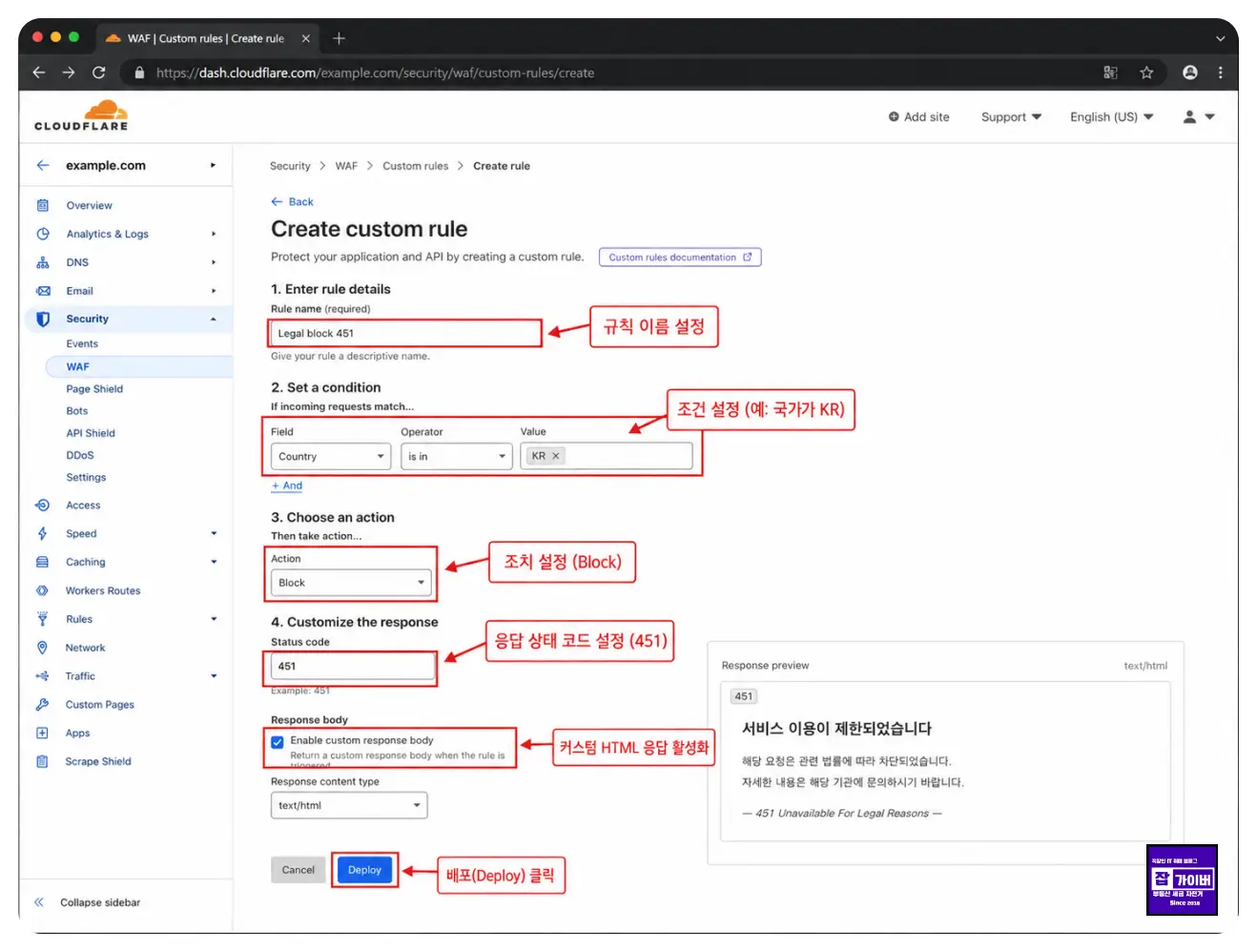Open the Operator dropdown showing is in

[x=457, y=457]
